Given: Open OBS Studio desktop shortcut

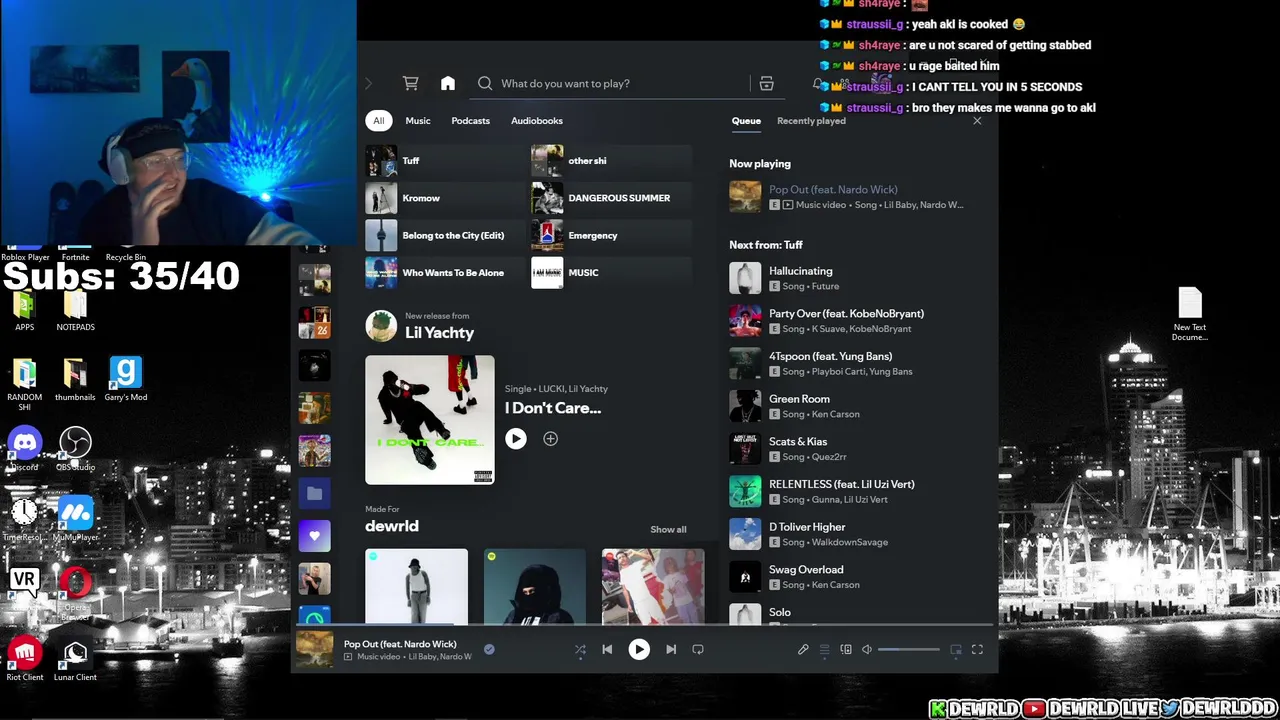Looking at the screenshot, I should [x=75, y=448].
